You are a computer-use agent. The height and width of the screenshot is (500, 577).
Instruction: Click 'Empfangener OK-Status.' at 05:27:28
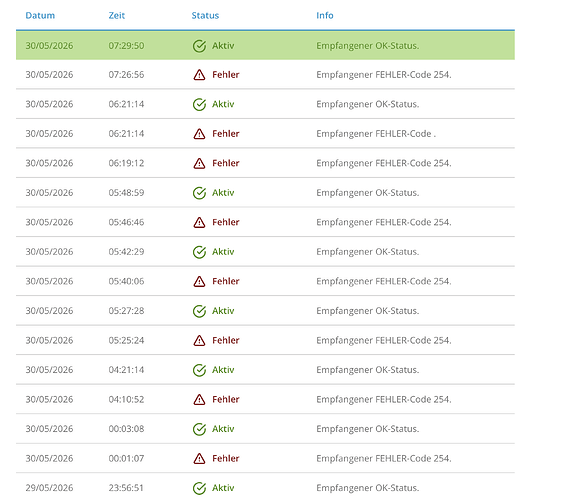[x=368, y=311]
